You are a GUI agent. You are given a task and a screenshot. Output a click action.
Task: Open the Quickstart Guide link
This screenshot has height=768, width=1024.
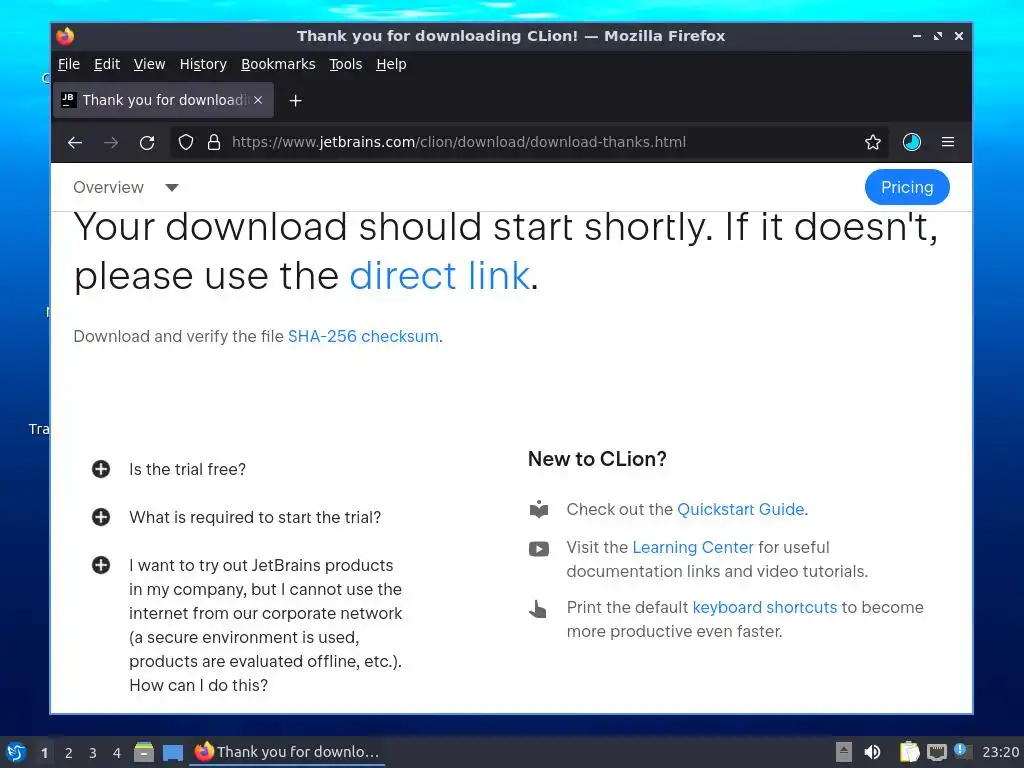tap(741, 509)
